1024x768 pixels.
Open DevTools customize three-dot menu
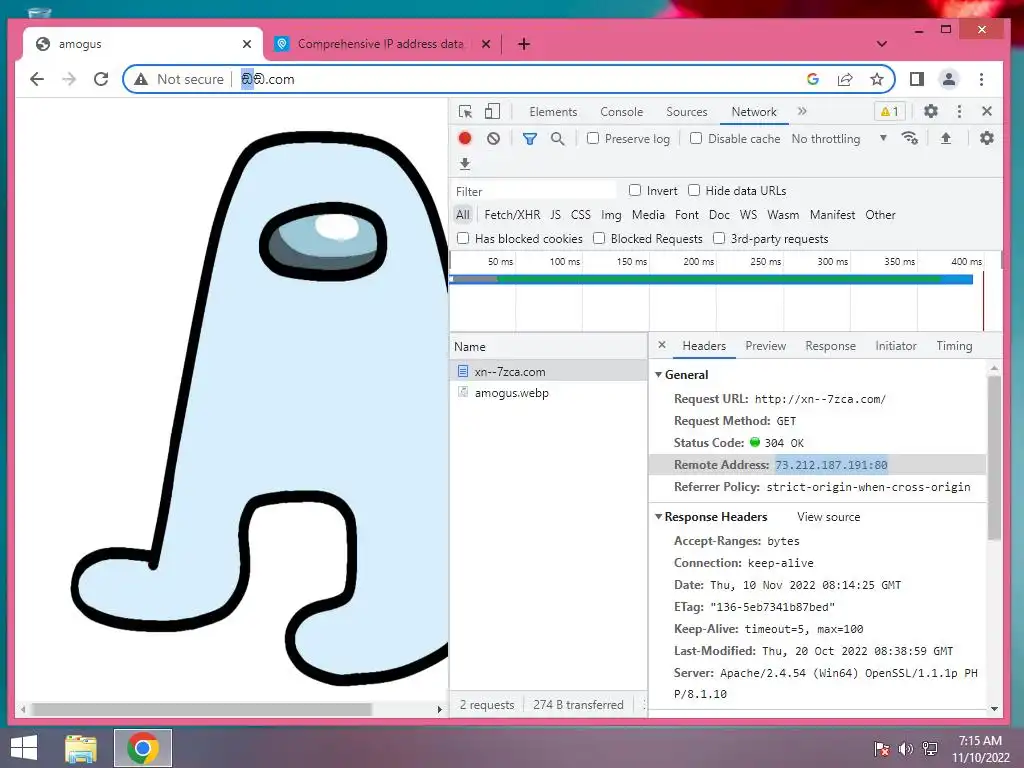(x=959, y=111)
